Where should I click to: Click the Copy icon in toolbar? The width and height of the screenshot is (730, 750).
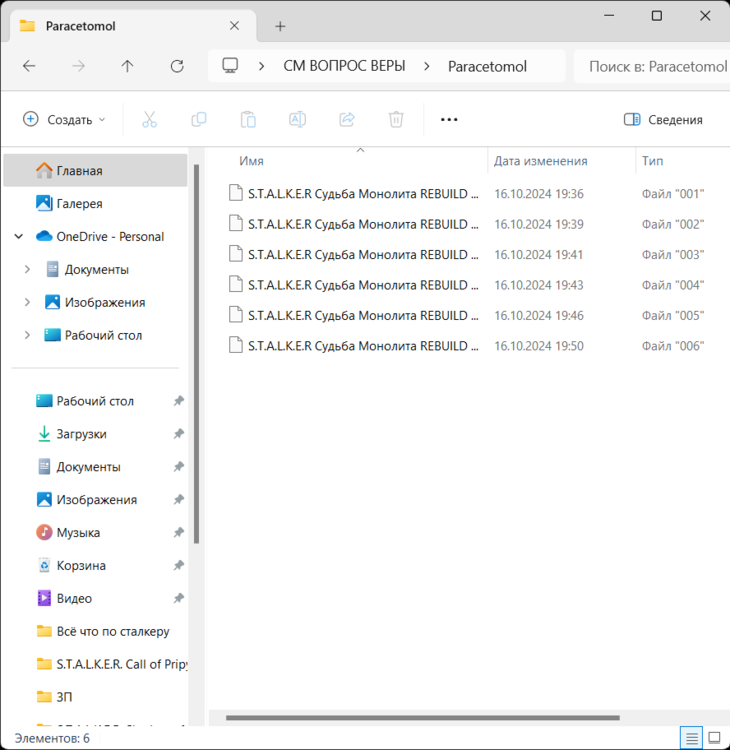tap(199, 120)
